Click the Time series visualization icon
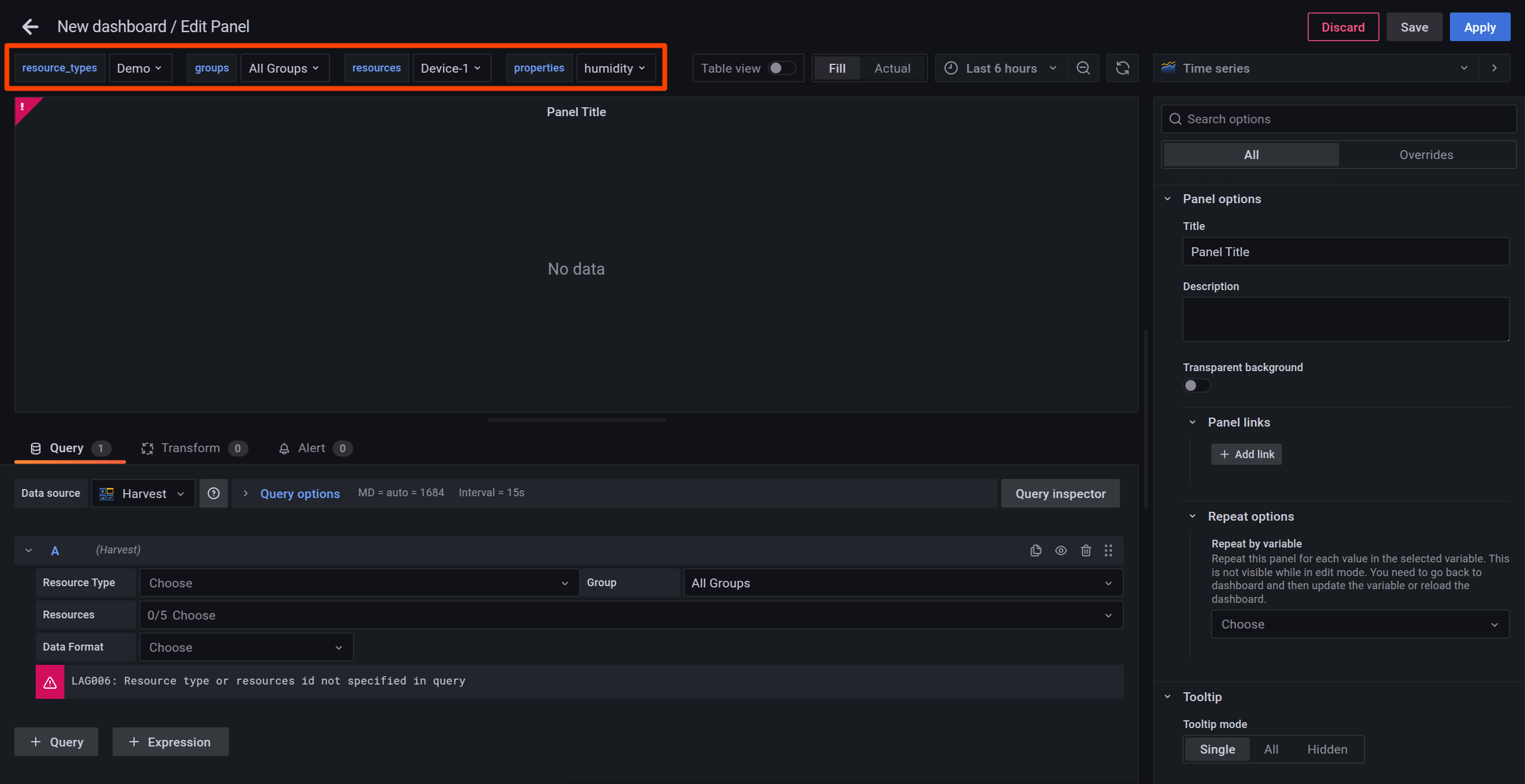This screenshot has width=1525, height=784. click(1169, 68)
